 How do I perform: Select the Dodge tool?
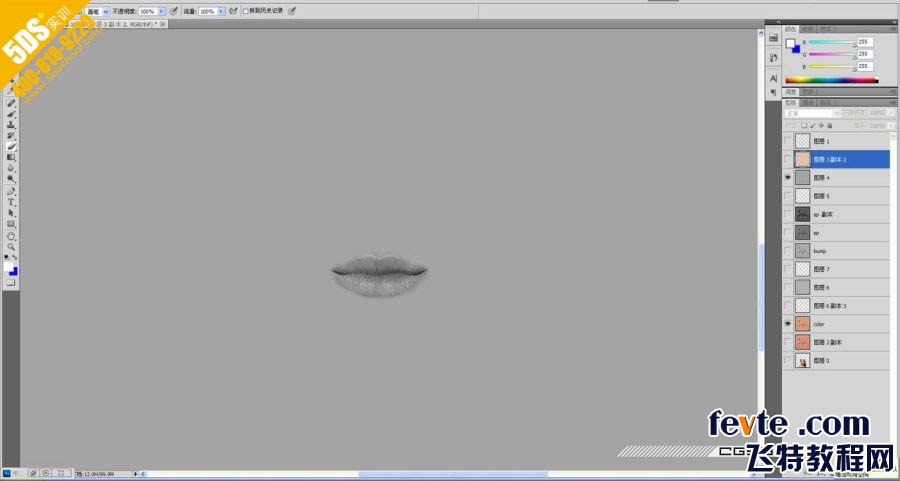coord(11,178)
